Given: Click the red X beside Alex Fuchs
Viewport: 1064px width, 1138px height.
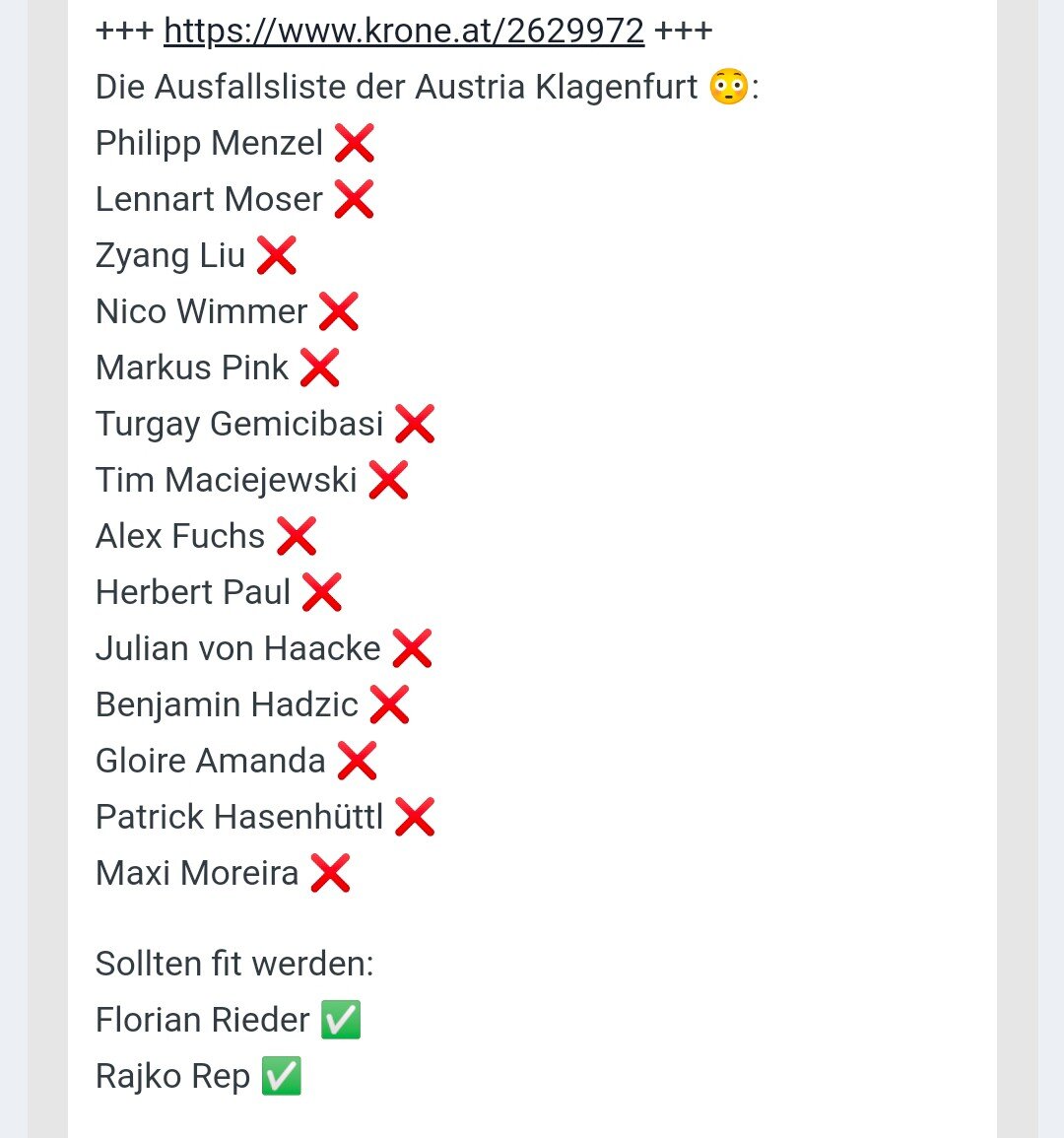Looking at the screenshot, I should point(297,536).
